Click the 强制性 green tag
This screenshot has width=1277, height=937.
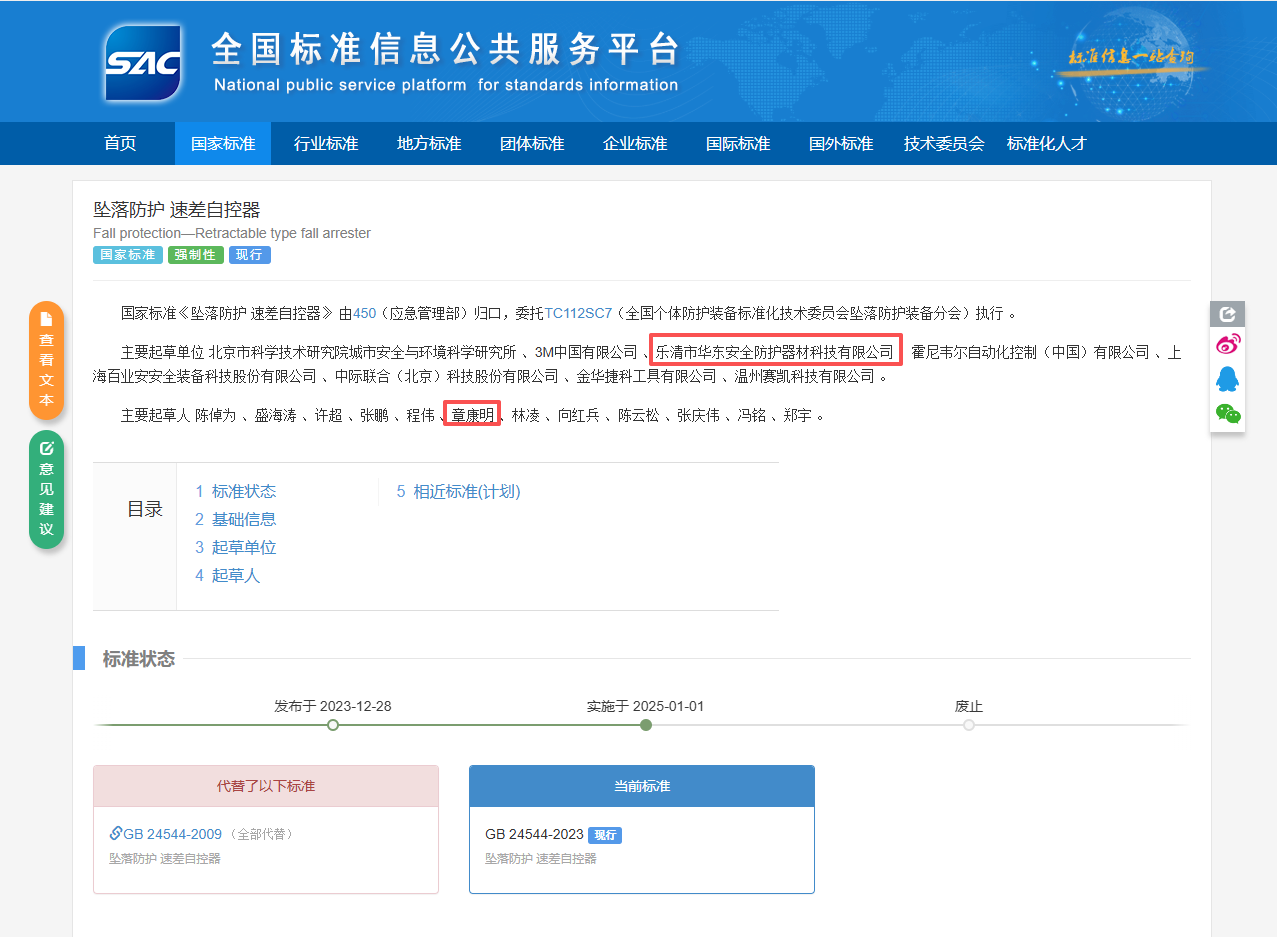[x=195, y=255]
